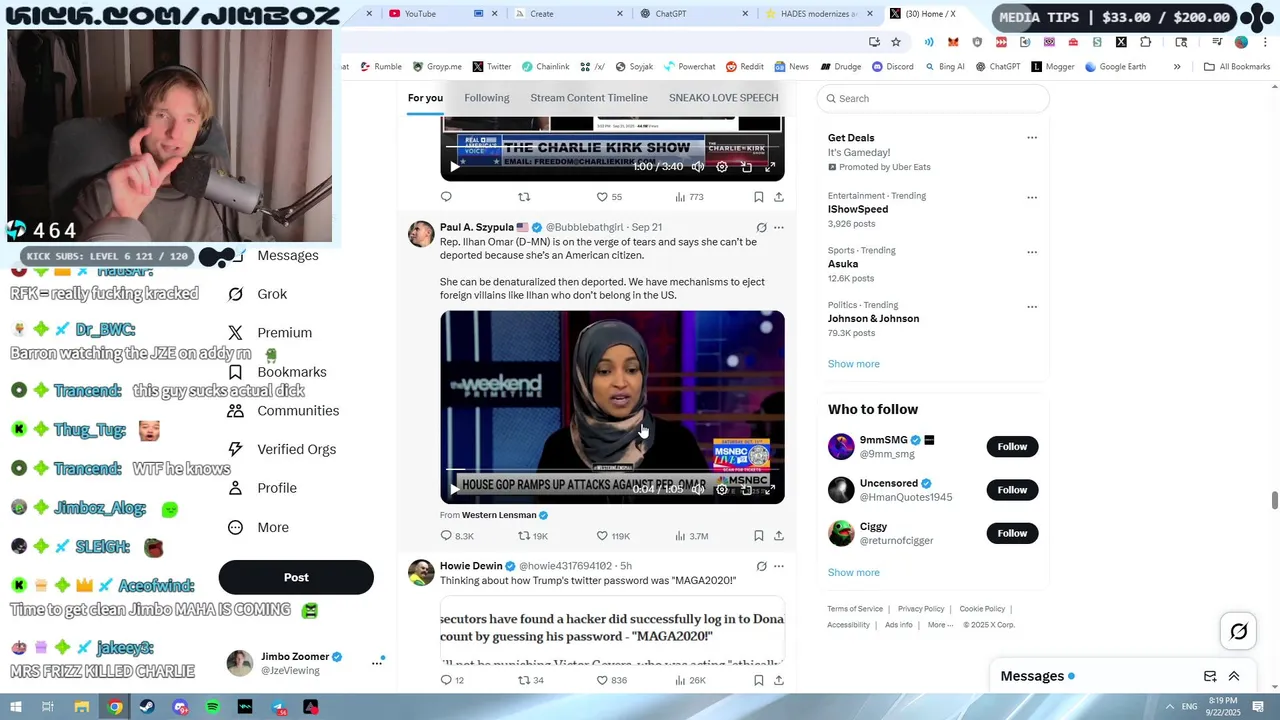Expand hidden bookmarks bar chevron

coord(1177,67)
